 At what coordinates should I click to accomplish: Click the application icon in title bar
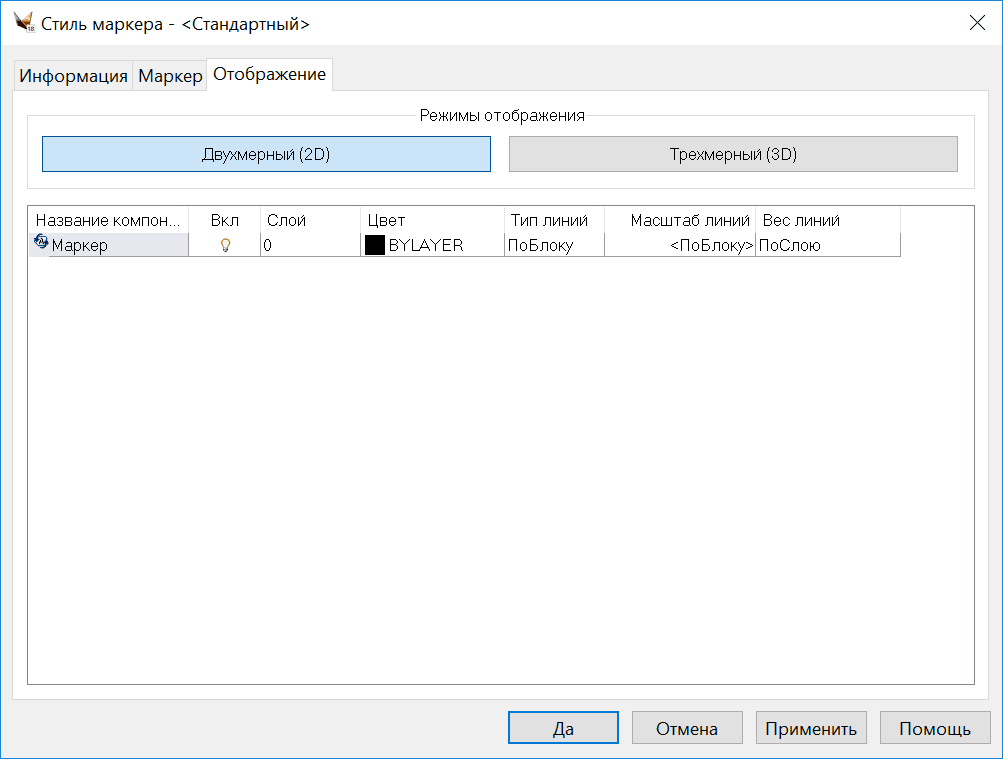(24, 23)
